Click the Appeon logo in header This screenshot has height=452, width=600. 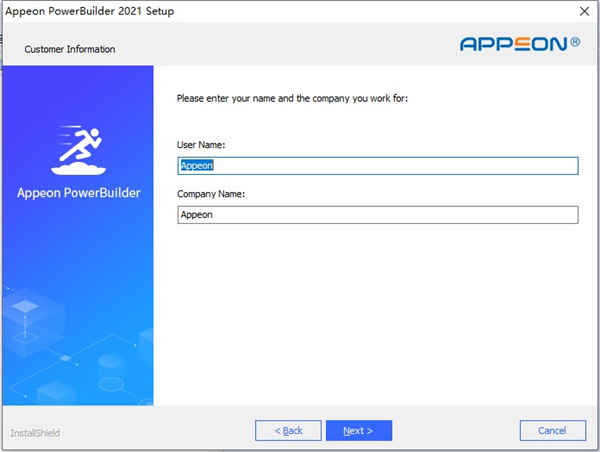coord(520,44)
